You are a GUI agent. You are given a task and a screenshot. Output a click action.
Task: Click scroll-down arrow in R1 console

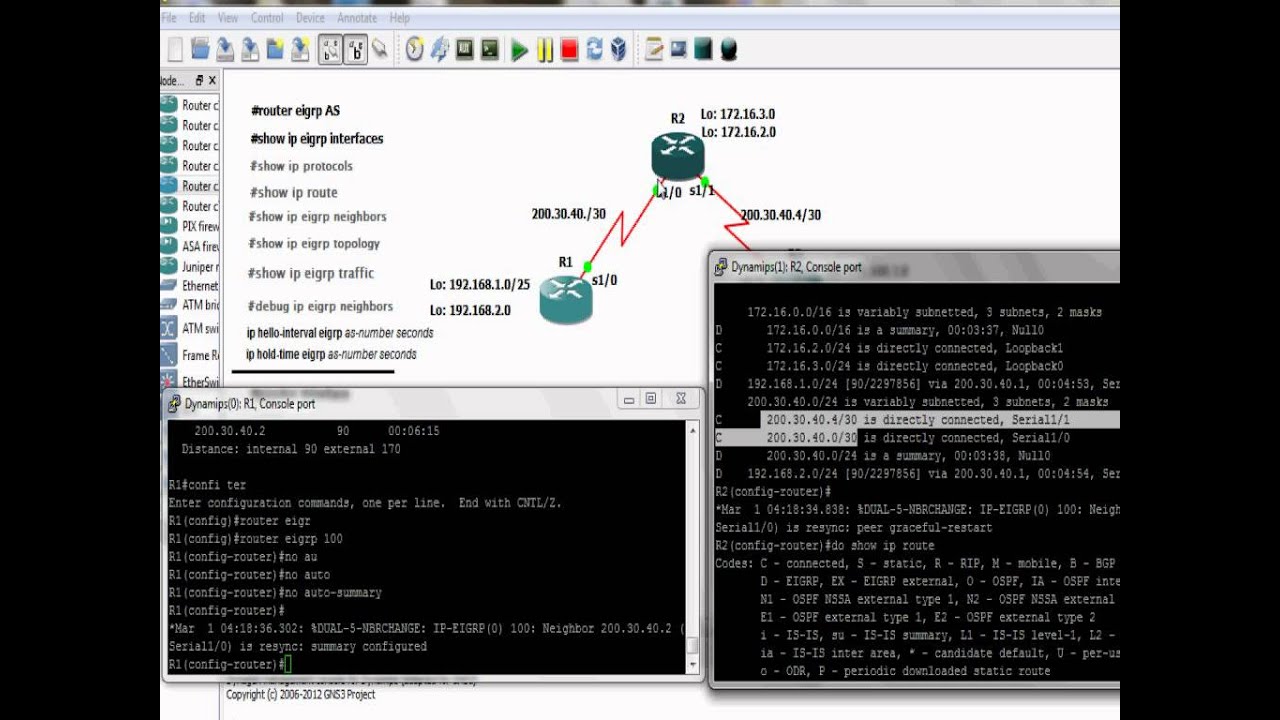pyautogui.click(x=693, y=665)
